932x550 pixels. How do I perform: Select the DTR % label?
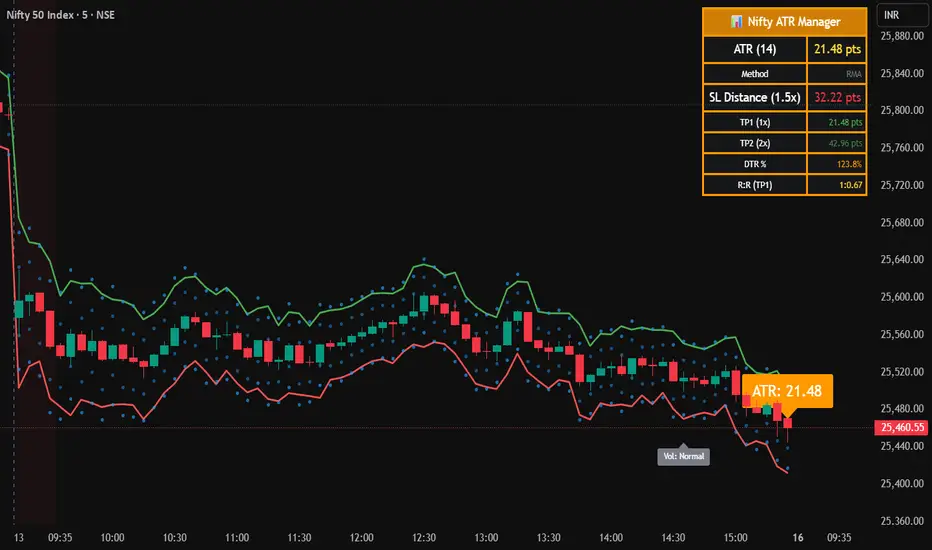tap(754, 164)
